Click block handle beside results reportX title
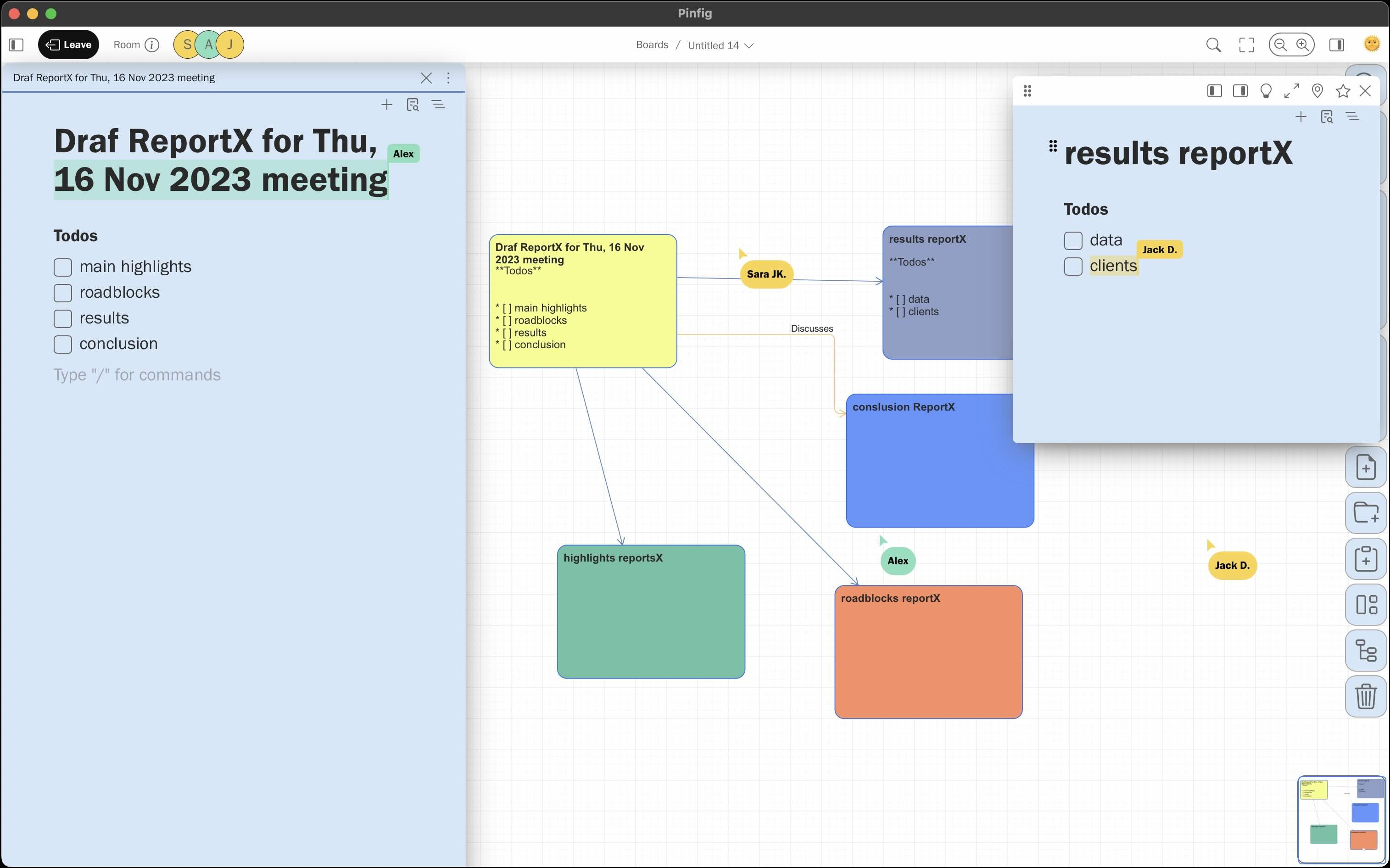Image resolution: width=1390 pixels, height=868 pixels. click(1052, 146)
